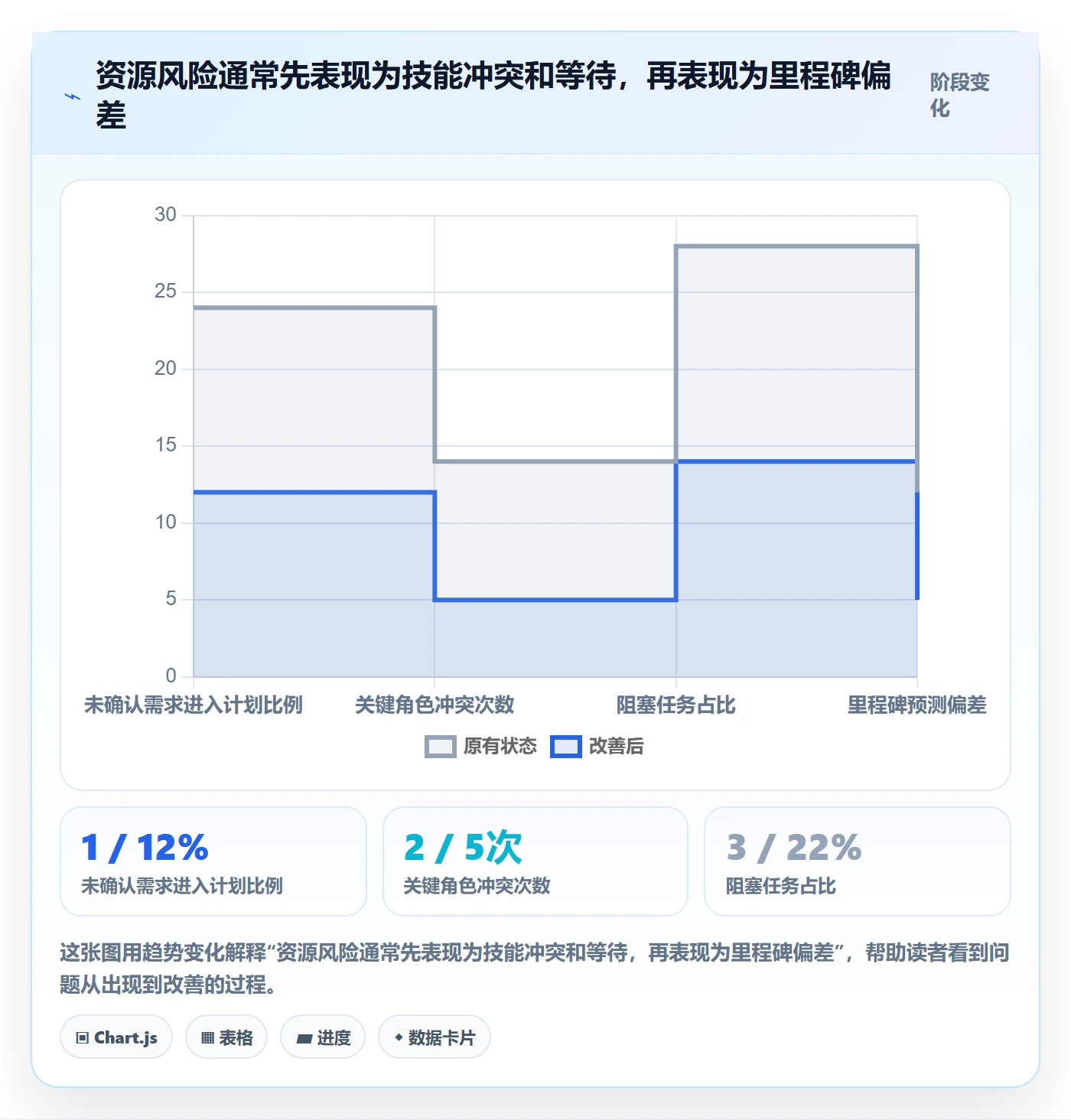The image size is (1071, 1120).
Task: Select the 进度 tag
Action: click(x=323, y=1037)
